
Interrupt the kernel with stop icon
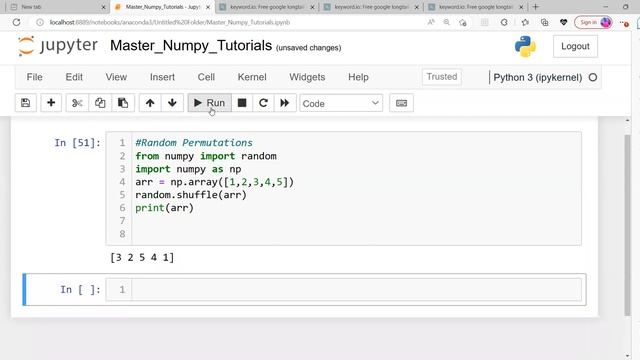point(242,103)
